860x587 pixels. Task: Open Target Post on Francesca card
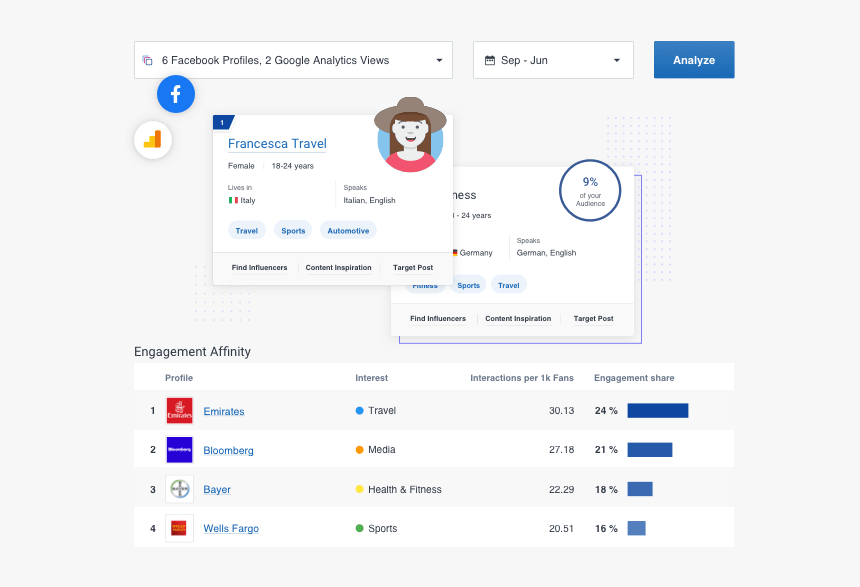click(x=413, y=268)
